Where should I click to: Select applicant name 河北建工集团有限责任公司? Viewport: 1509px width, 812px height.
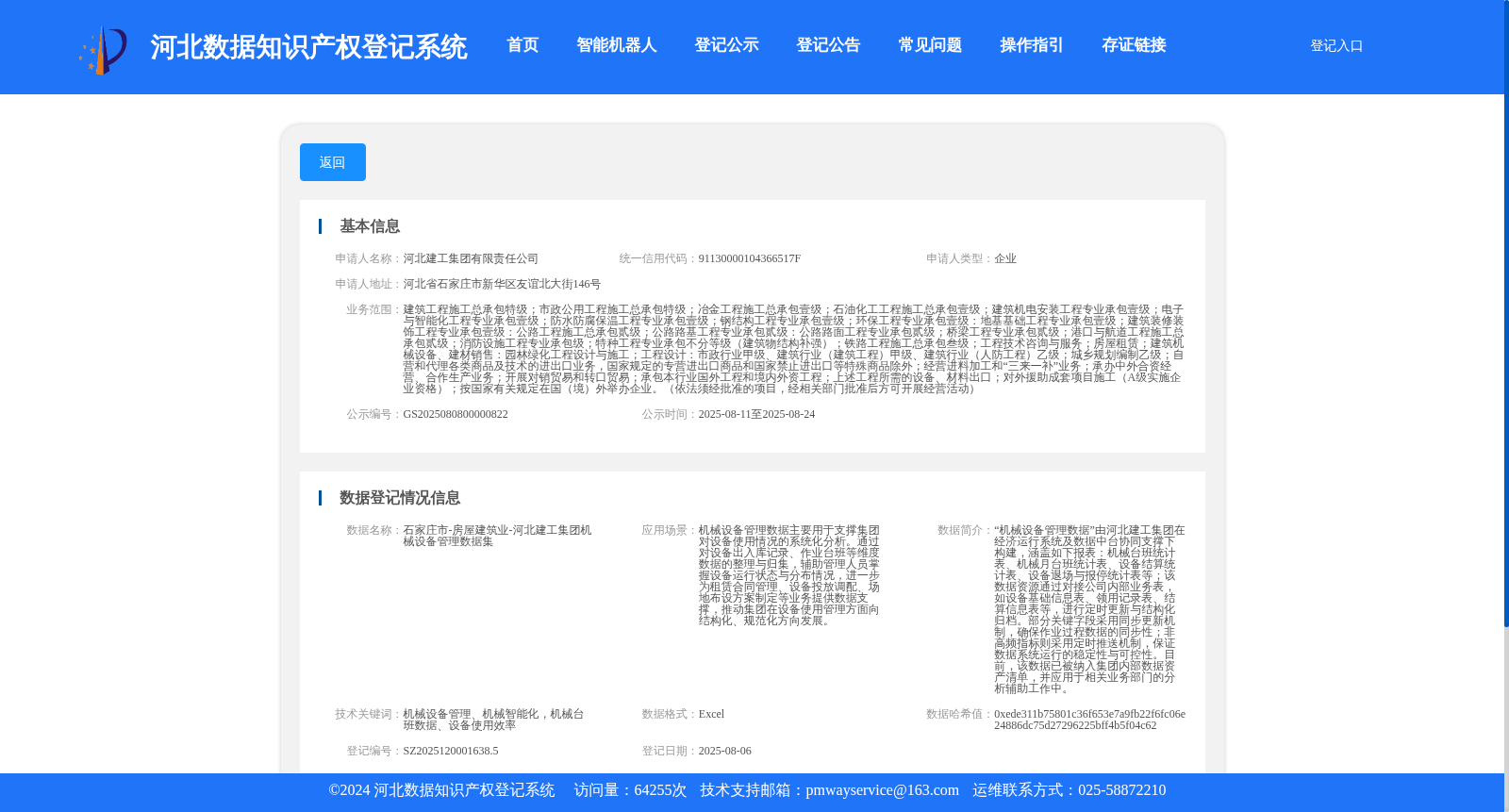[x=471, y=258]
